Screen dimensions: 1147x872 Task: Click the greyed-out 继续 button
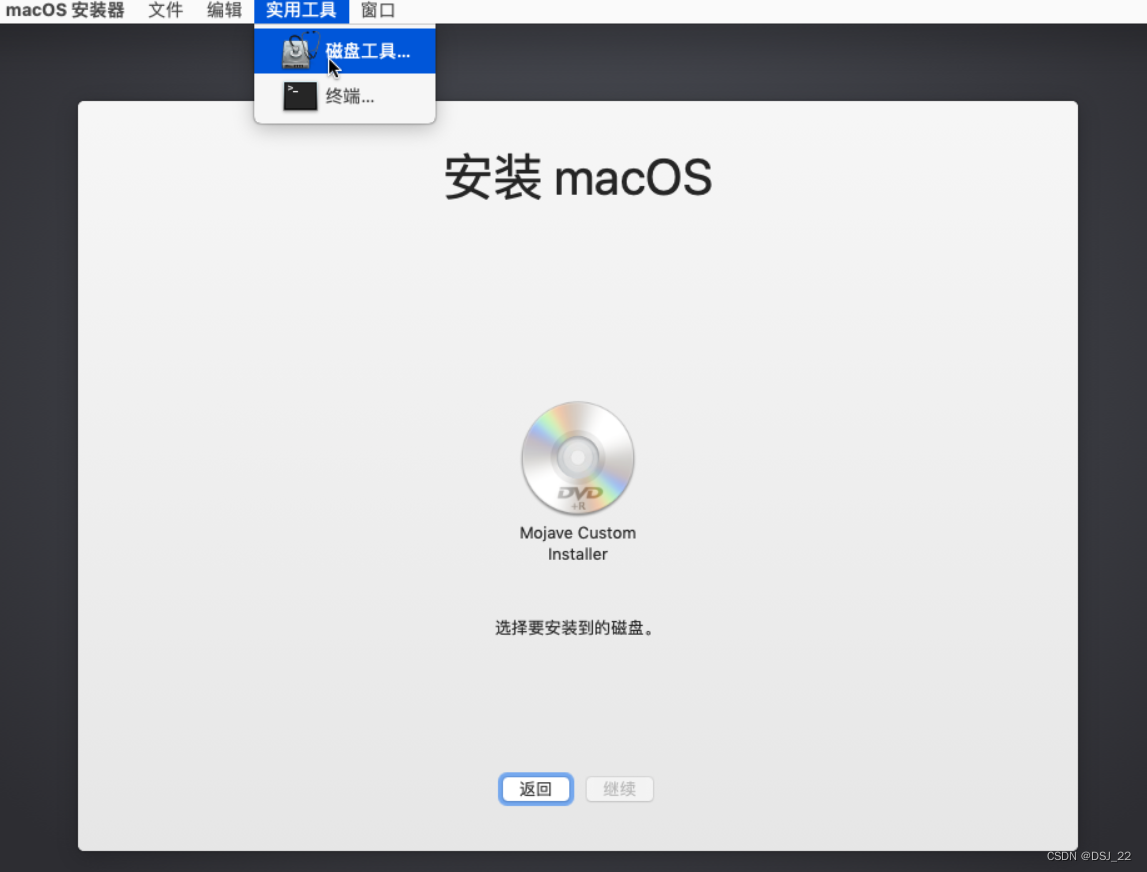coord(619,789)
